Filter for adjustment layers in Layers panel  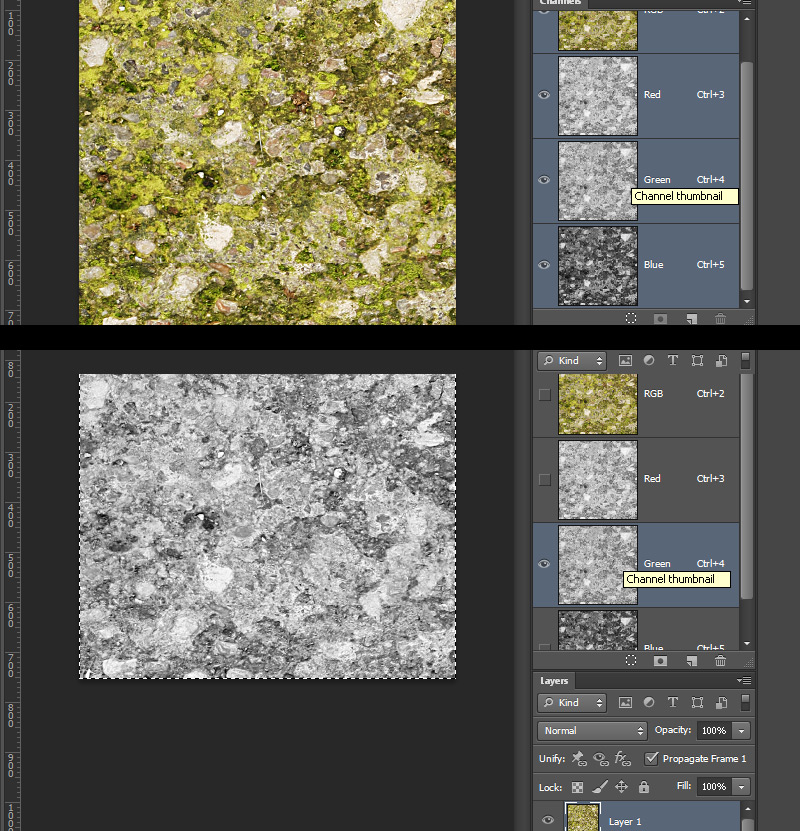click(648, 702)
